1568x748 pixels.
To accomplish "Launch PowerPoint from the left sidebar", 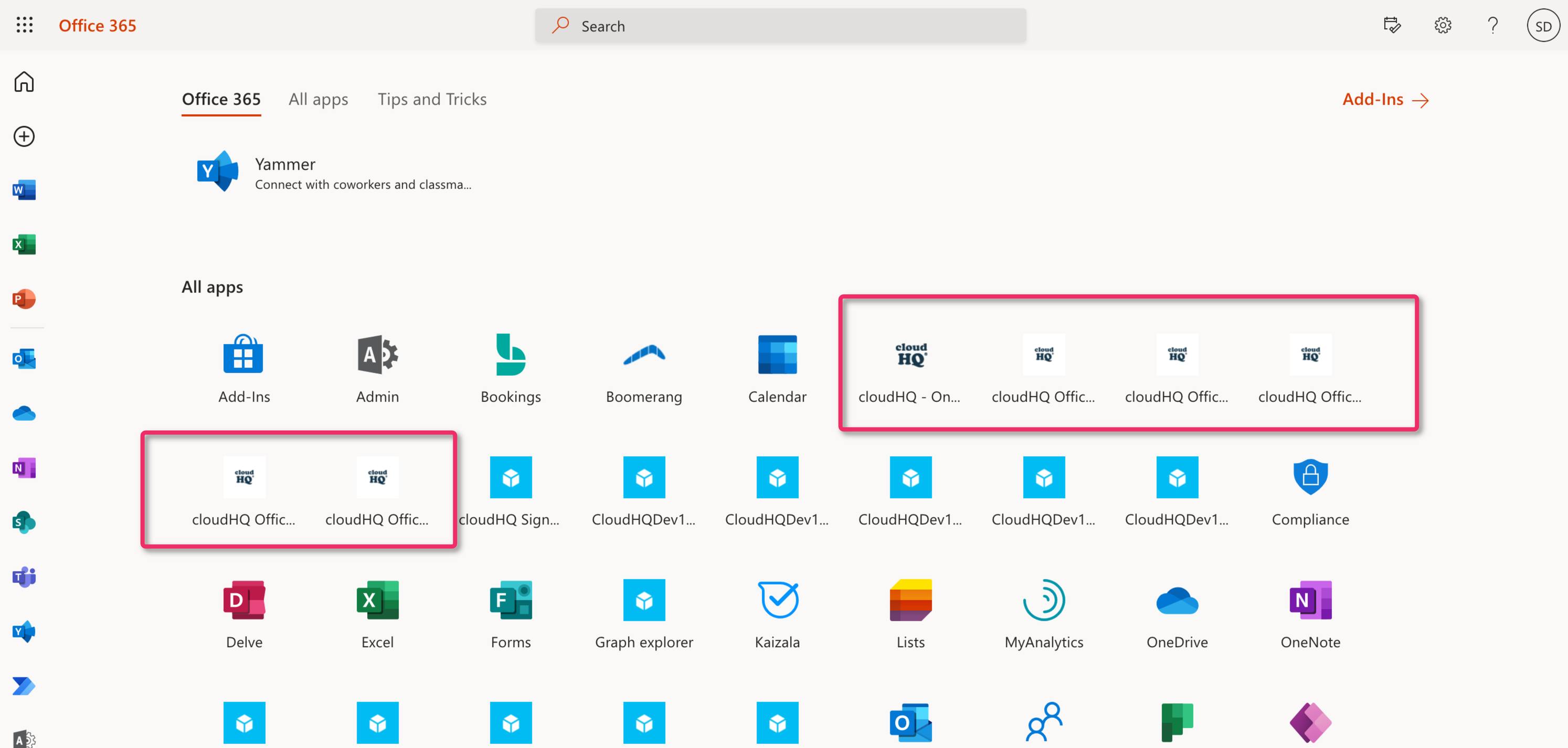I will tap(24, 299).
